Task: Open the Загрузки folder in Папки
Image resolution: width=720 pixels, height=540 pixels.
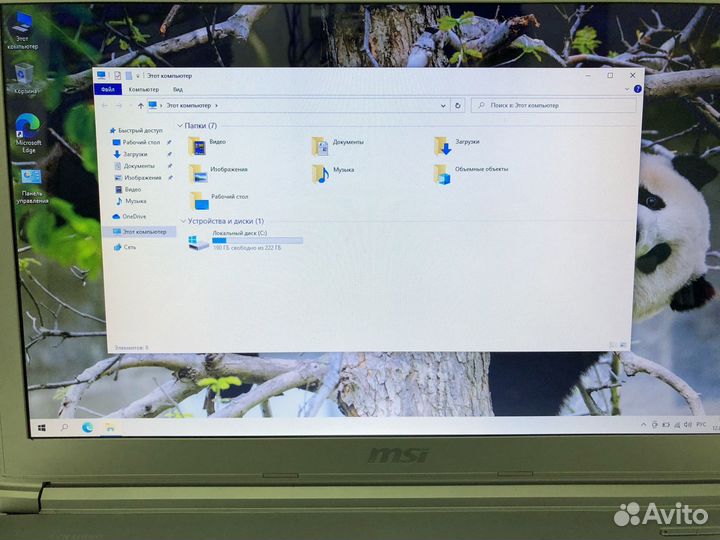Action: pyautogui.click(x=457, y=146)
